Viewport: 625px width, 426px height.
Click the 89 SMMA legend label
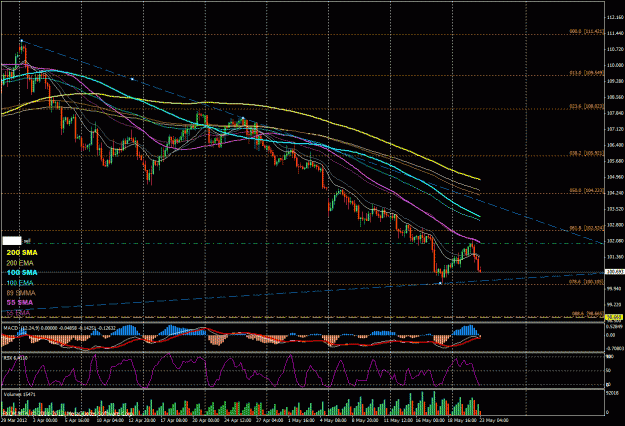pos(21,293)
